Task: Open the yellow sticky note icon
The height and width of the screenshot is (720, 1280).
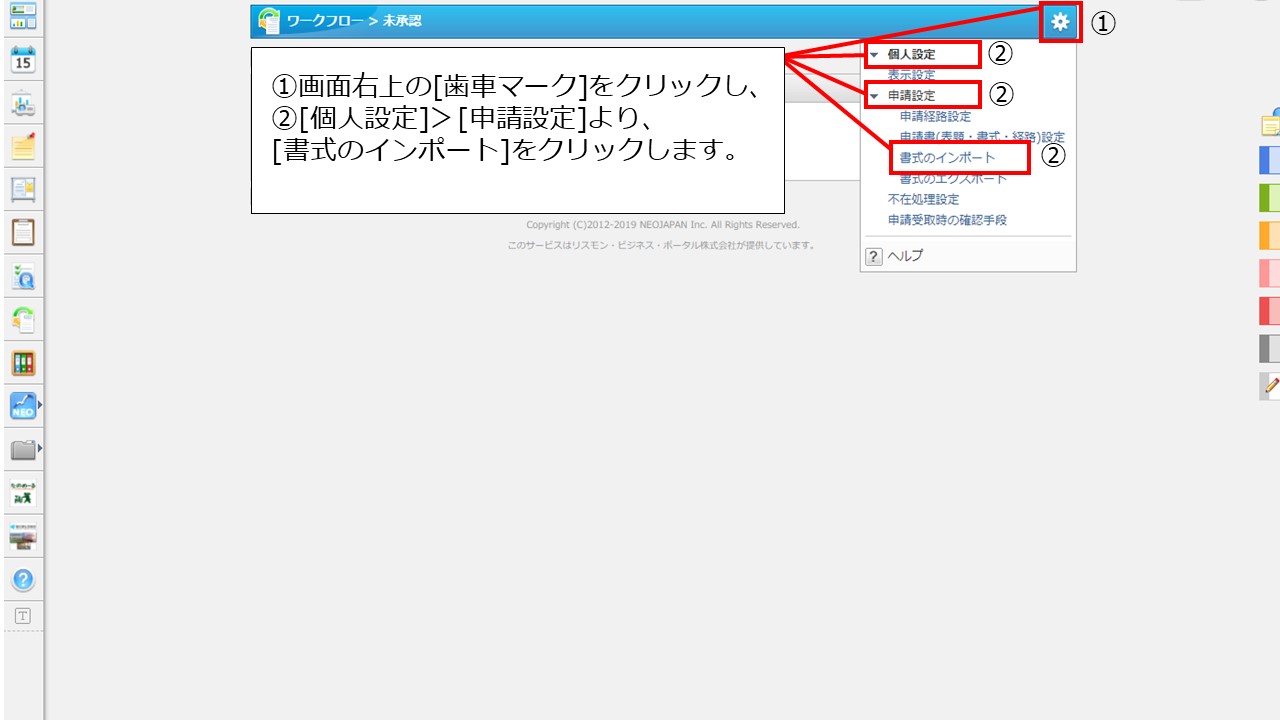Action: pos(22,146)
